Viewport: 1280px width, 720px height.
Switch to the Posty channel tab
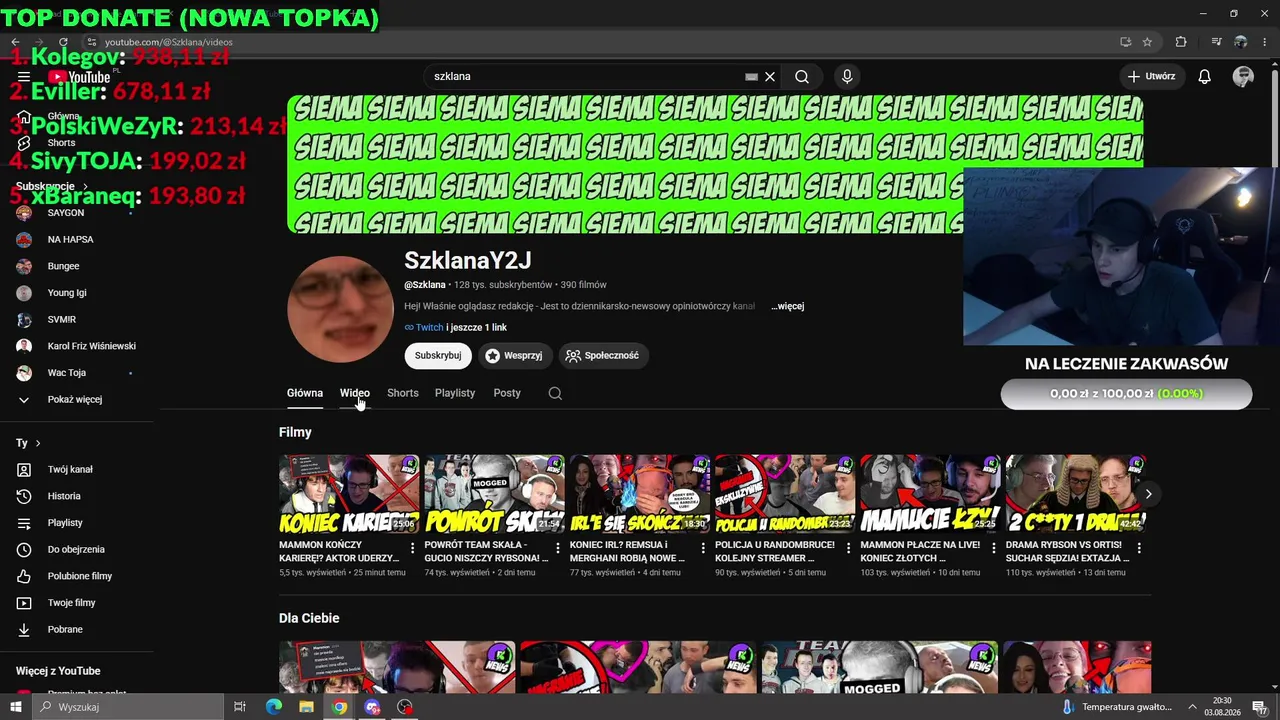(507, 393)
